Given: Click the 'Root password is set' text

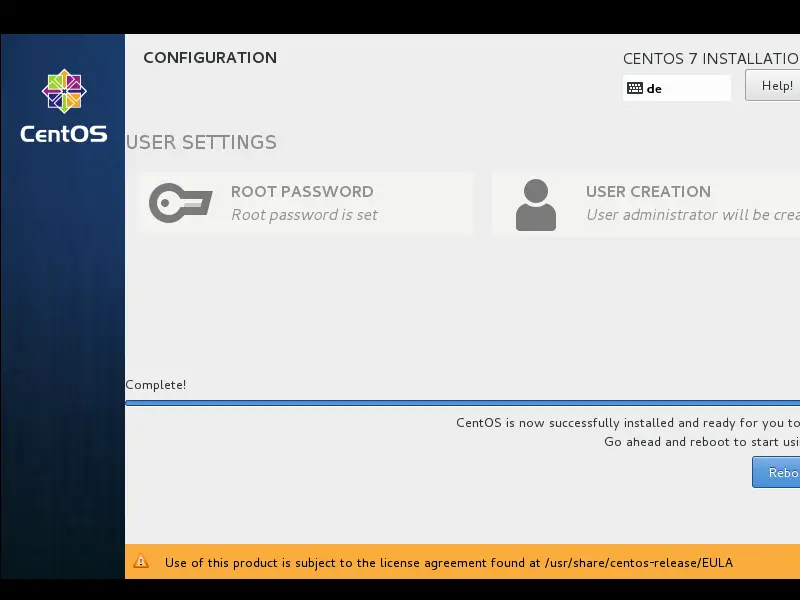Looking at the screenshot, I should 304,215.
